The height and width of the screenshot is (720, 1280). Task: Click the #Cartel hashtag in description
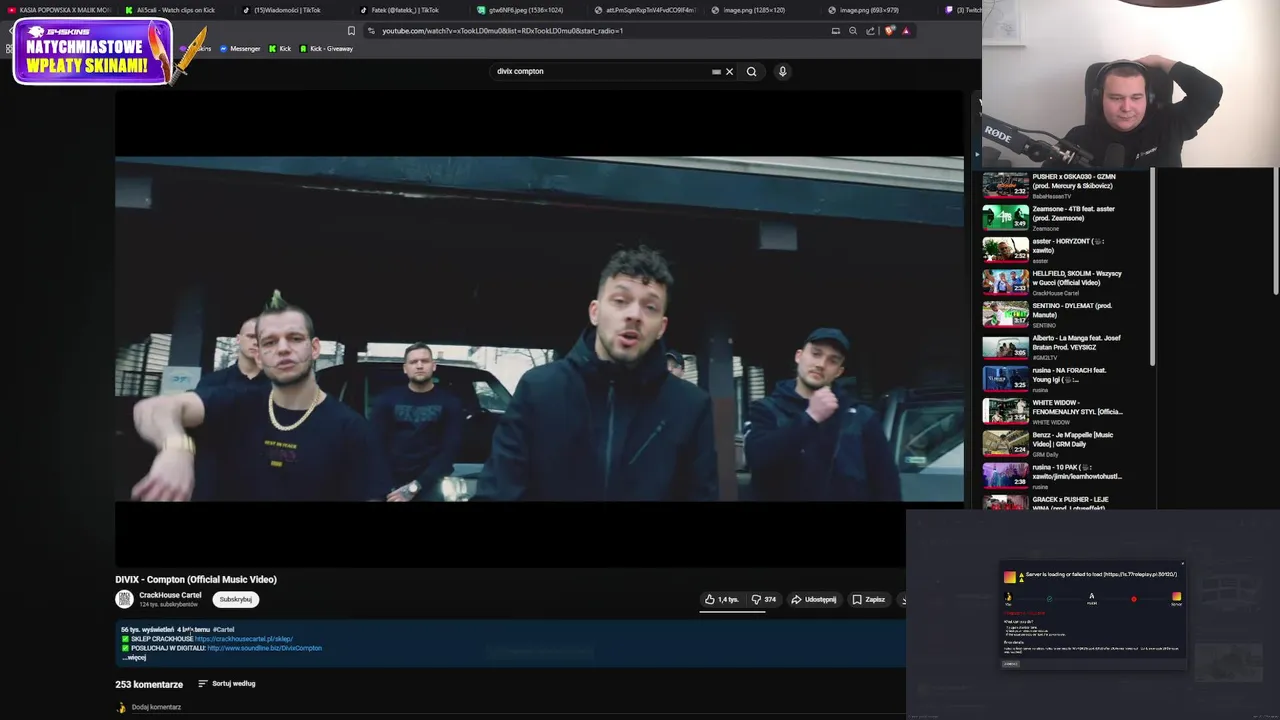tap(223, 630)
